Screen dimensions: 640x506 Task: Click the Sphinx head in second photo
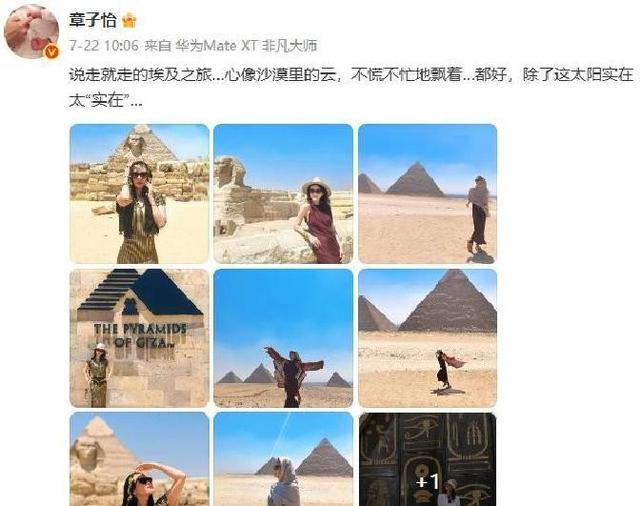(230, 171)
